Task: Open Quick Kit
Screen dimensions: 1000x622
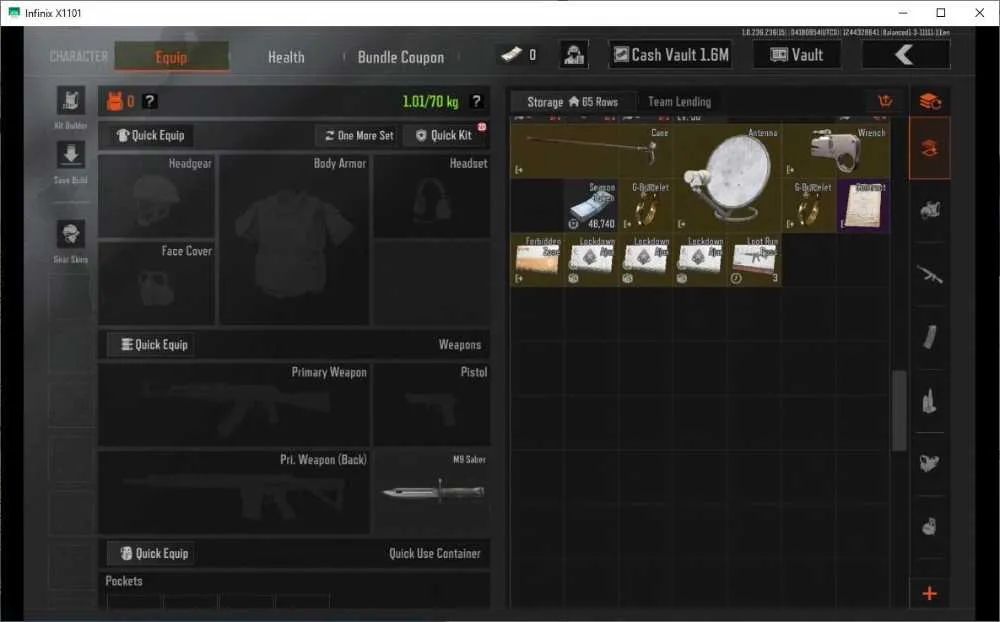Action: (x=444, y=135)
